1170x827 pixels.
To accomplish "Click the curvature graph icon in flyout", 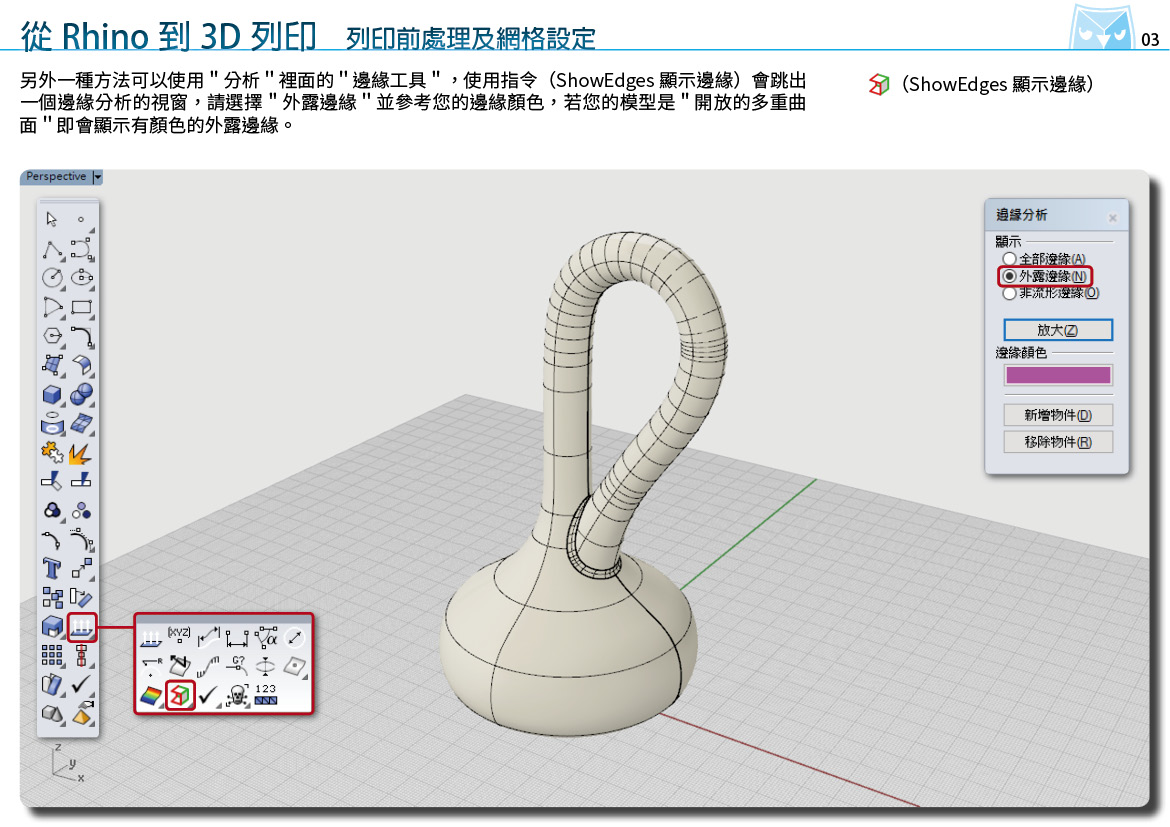I will (208, 666).
